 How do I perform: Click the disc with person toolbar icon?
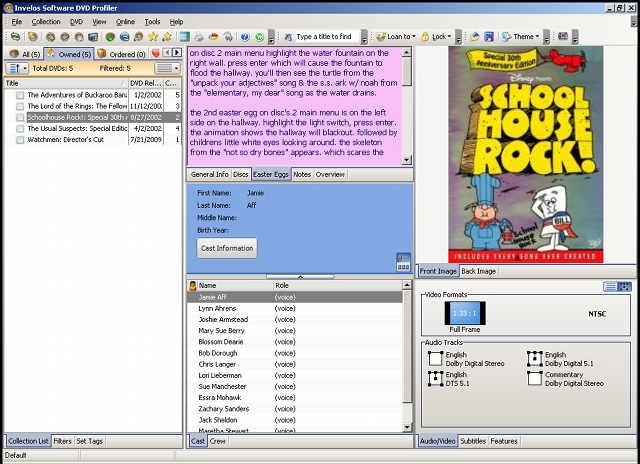79,37
